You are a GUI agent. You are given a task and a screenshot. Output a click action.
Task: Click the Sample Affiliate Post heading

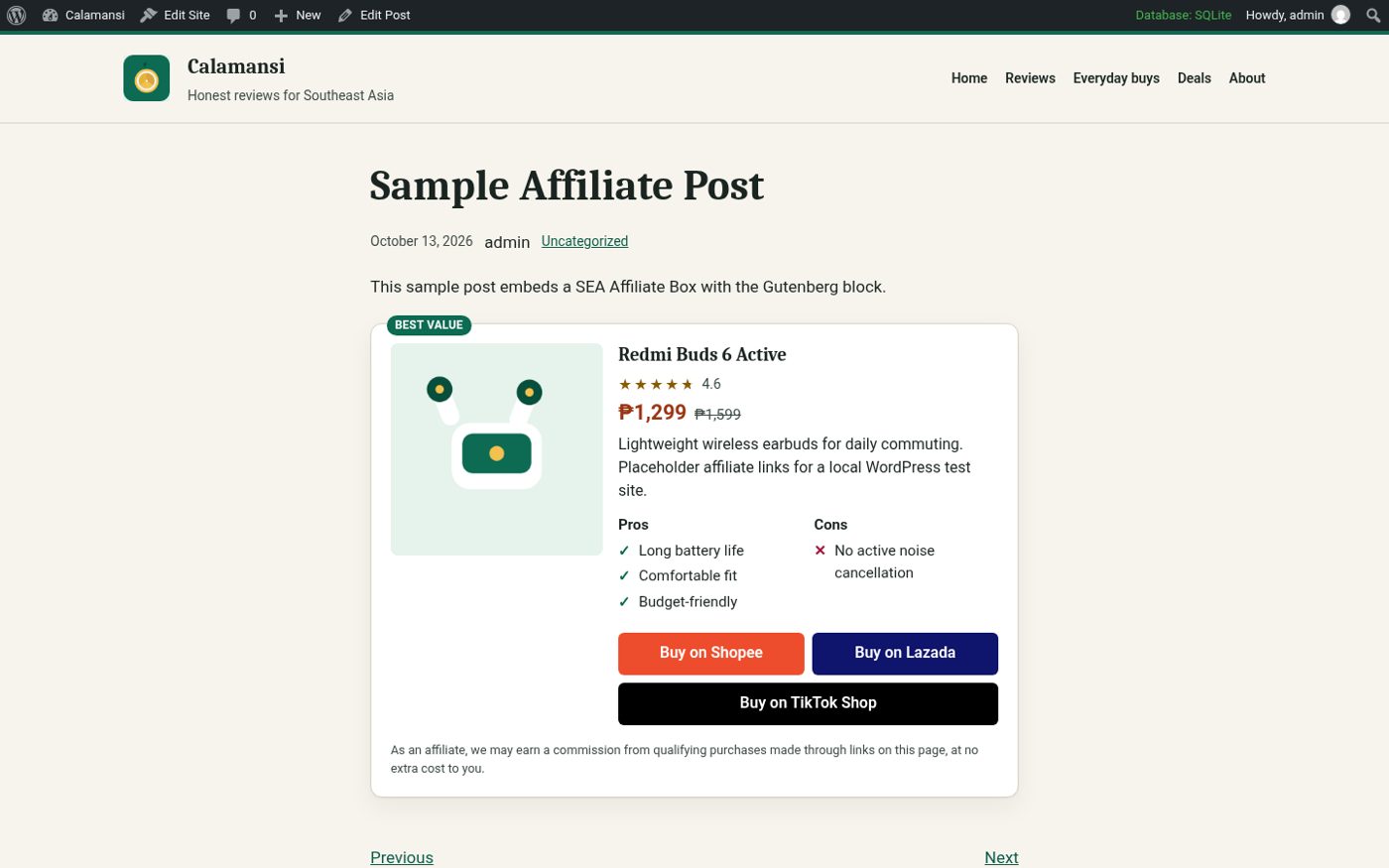point(567,186)
